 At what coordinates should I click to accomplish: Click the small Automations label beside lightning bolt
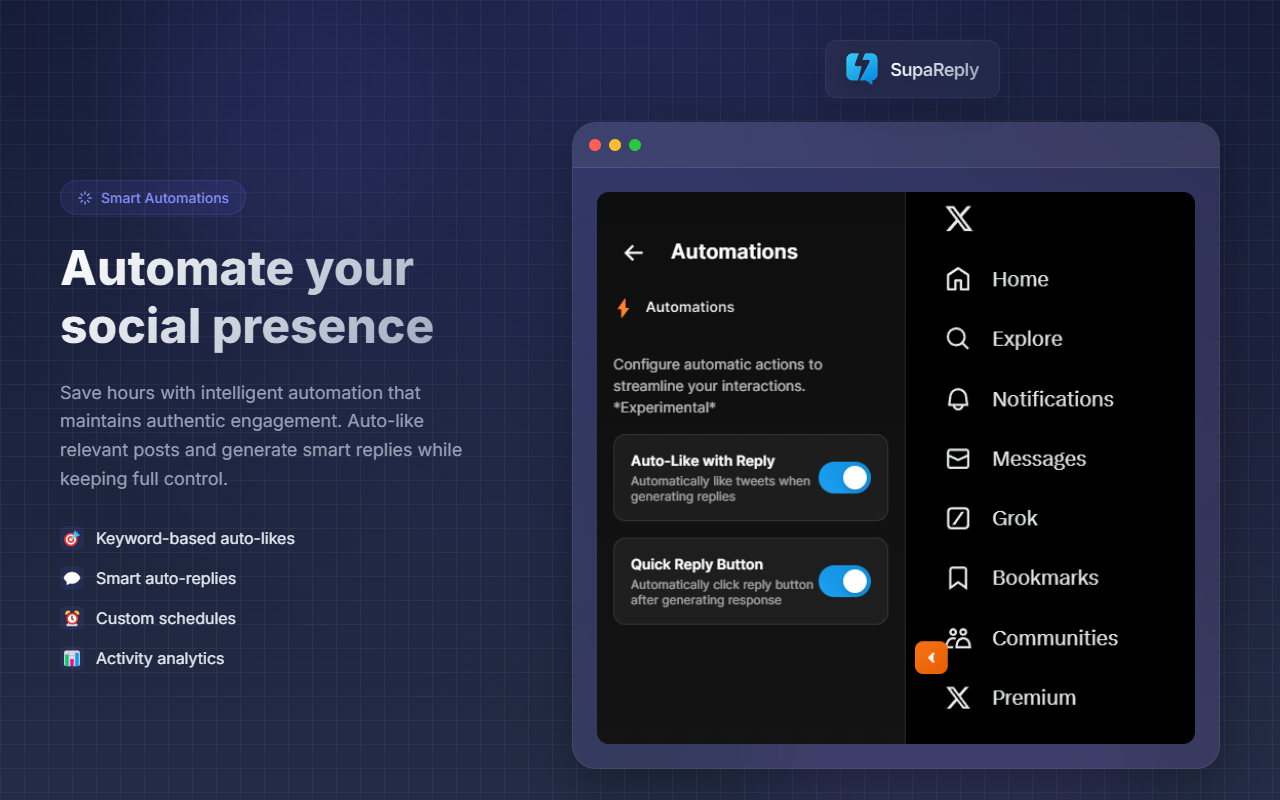690,307
